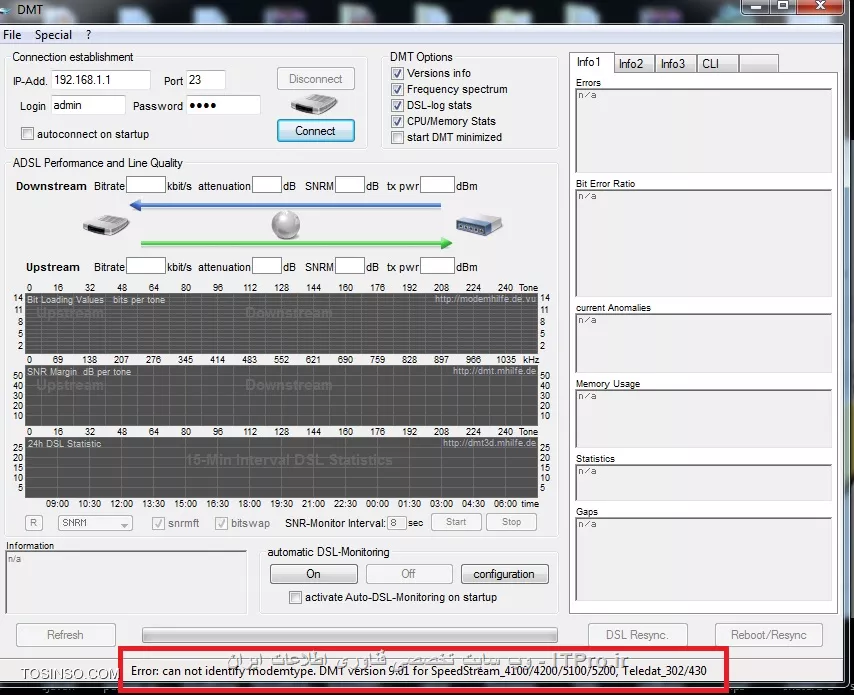Click the Port field

point(205,80)
